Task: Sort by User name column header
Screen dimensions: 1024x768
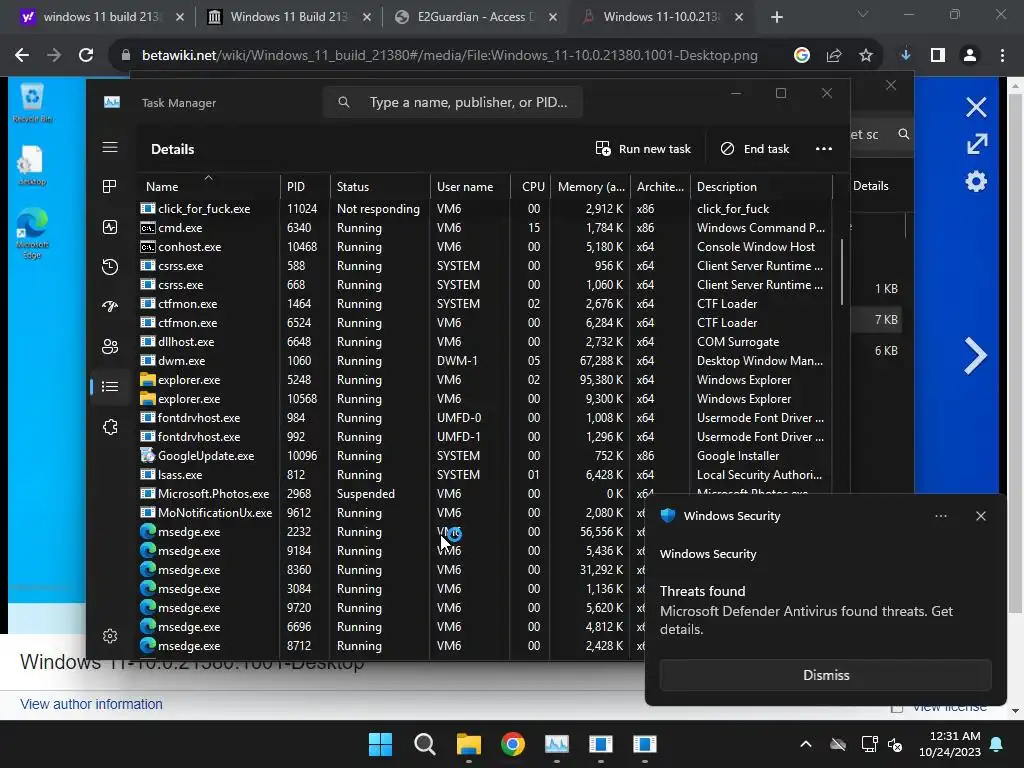Action: click(x=470, y=187)
